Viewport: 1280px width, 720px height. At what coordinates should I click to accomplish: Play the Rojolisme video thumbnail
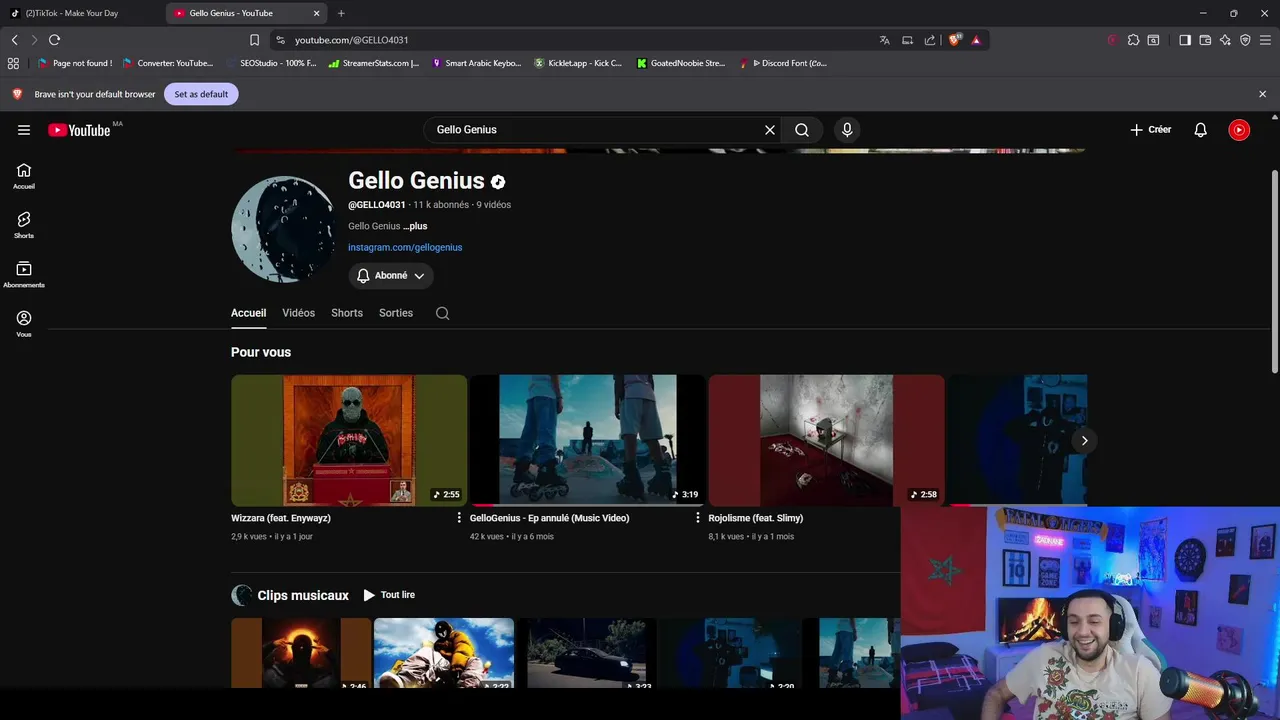(x=826, y=440)
